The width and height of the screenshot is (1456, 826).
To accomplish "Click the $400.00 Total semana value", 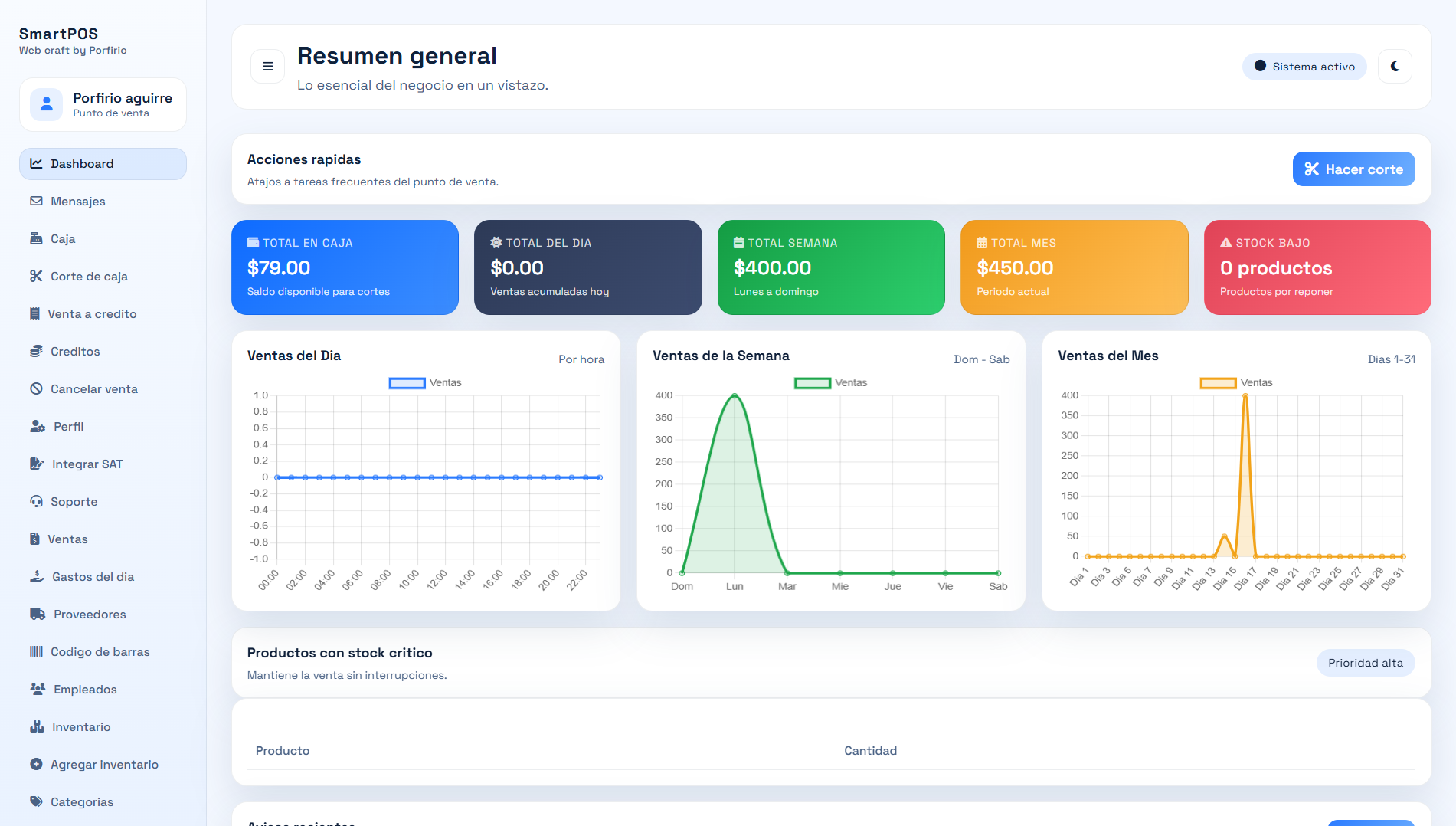I will 772,268.
